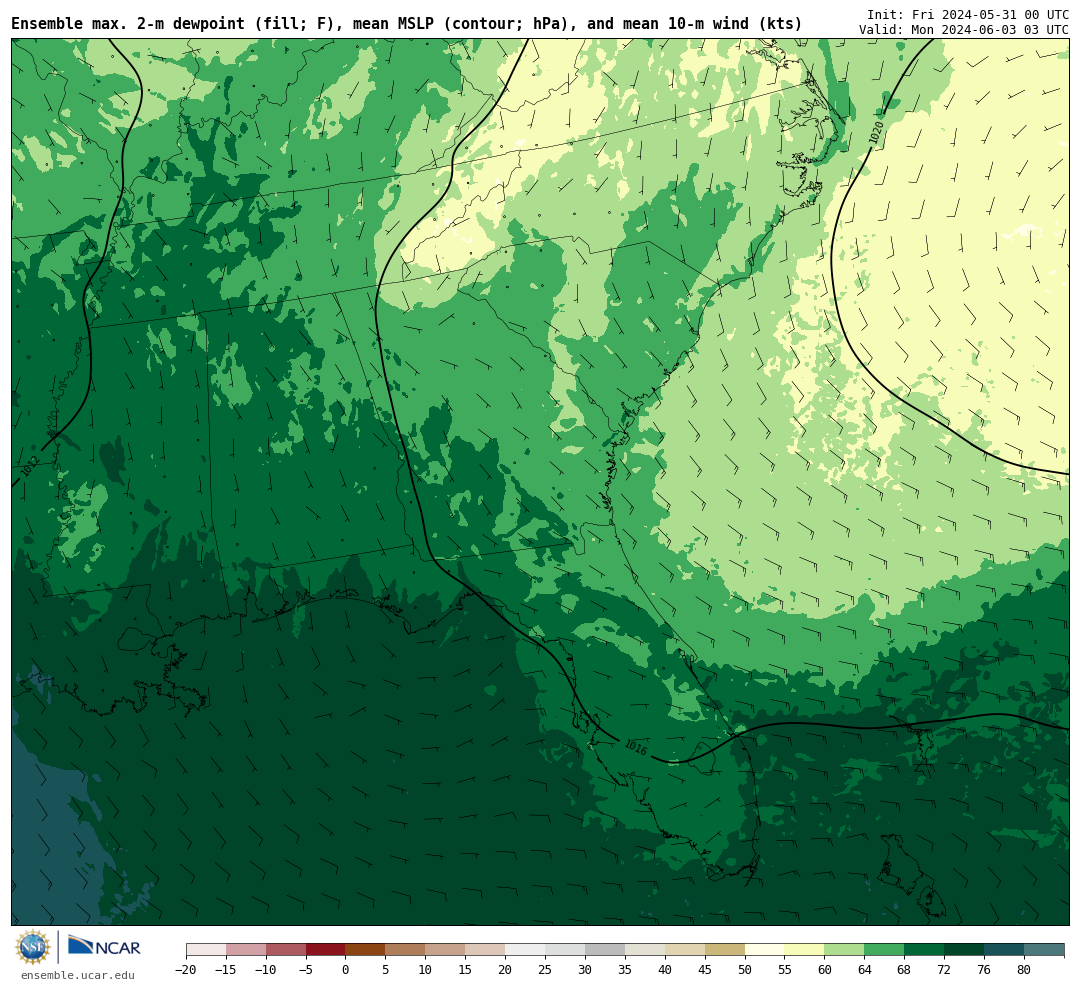Pick the pale yellow swatch between 50 and 55
Image resolution: width=1080 pixels, height=988 pixels.
coord(765,950)
